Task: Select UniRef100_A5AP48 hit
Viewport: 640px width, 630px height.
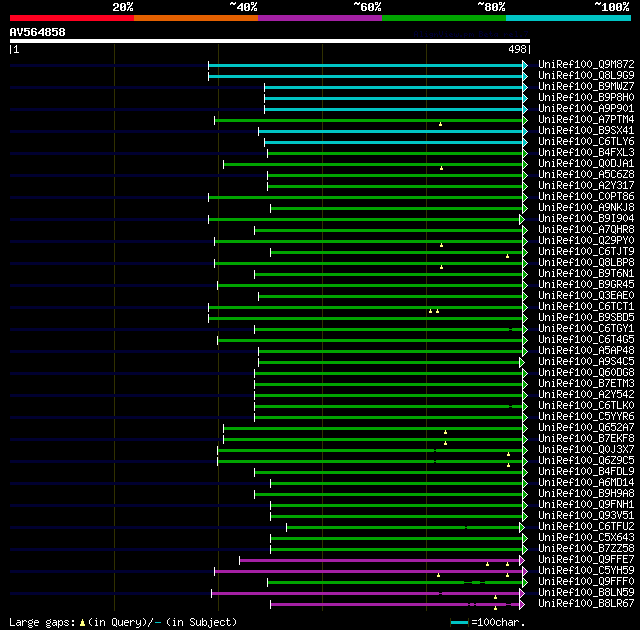Action: click(586, 351)
